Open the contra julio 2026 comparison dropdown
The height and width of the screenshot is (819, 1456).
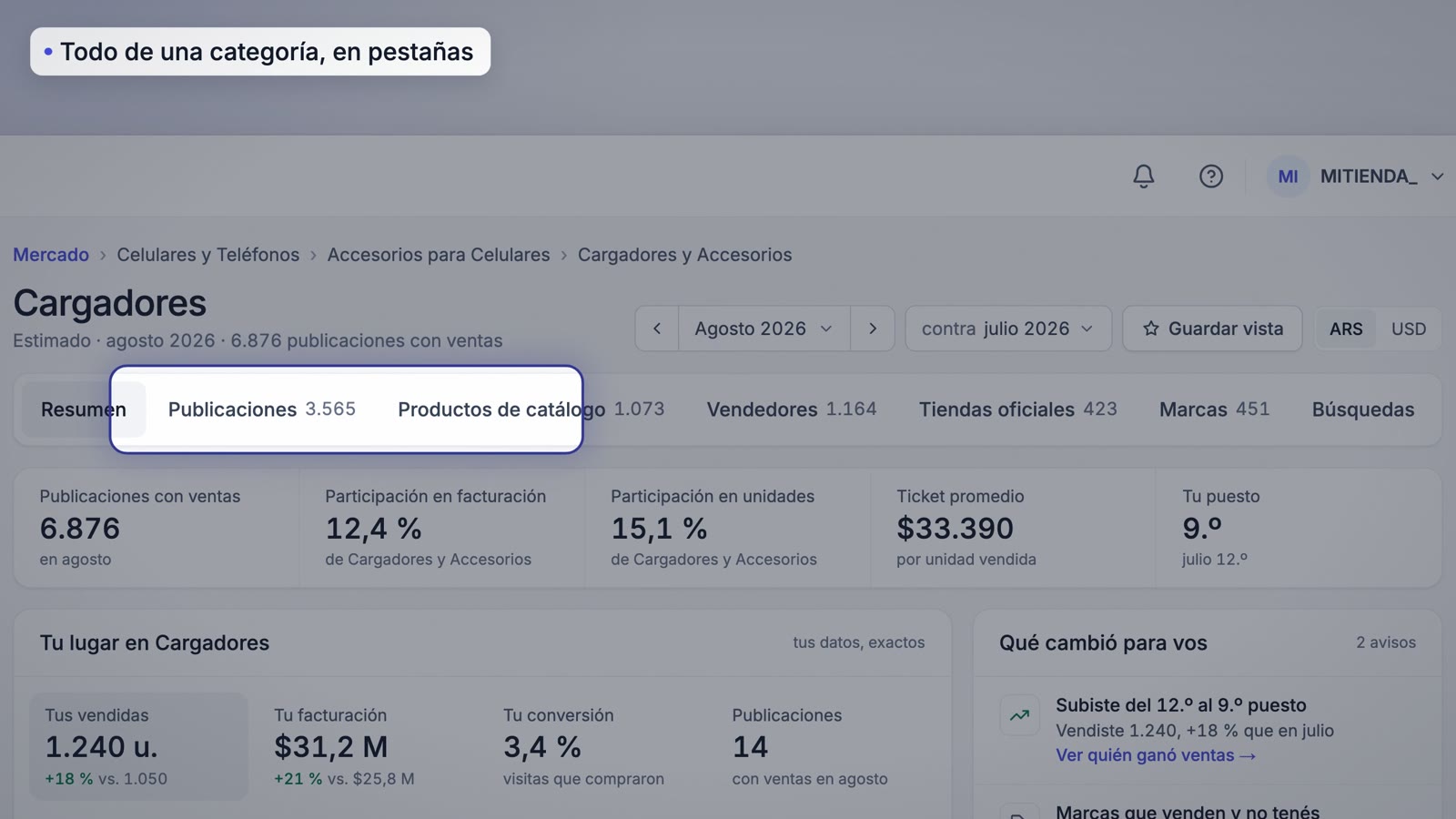tap(1008, 329)
